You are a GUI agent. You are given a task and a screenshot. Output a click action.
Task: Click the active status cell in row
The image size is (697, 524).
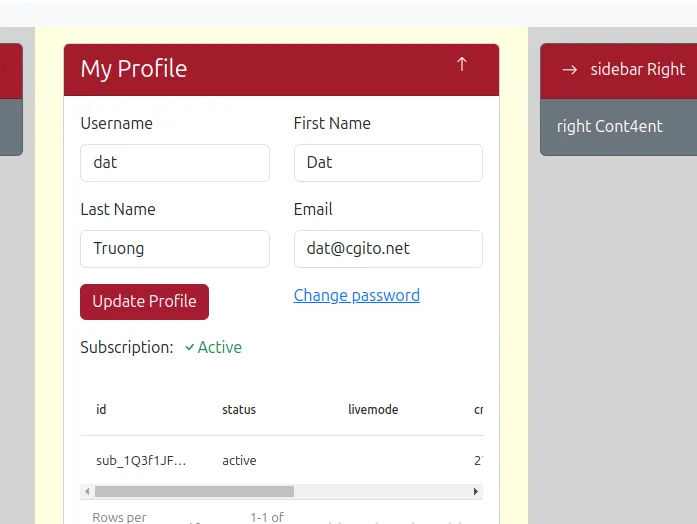click(239, 461)
